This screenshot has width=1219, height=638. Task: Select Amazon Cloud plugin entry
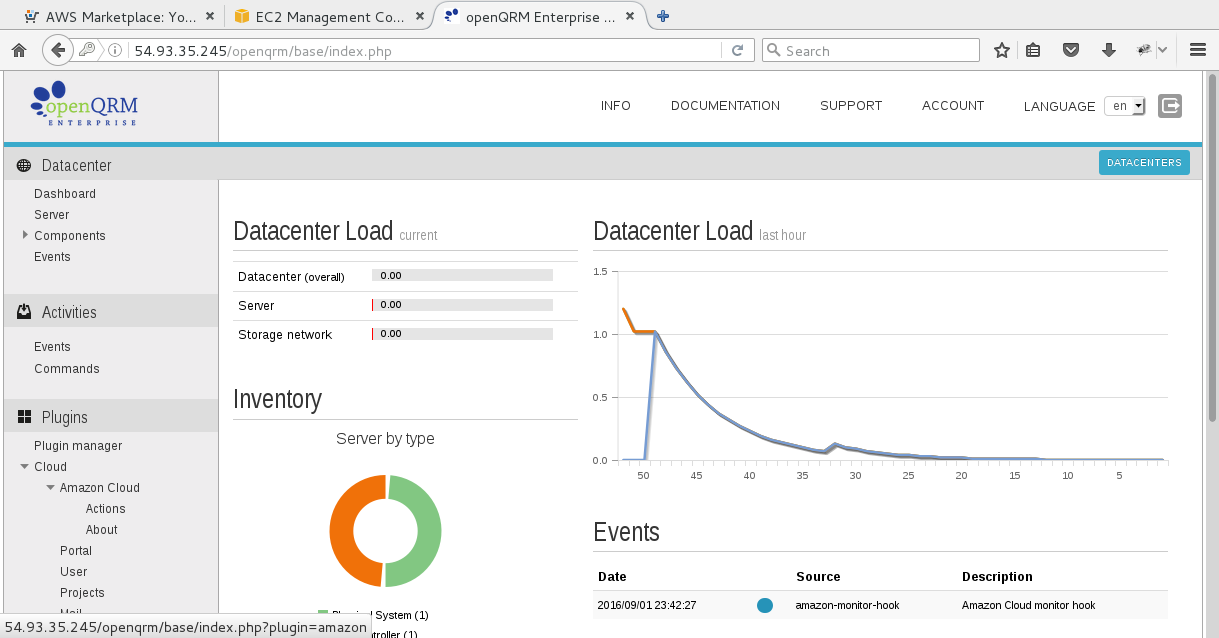point(100,487)
